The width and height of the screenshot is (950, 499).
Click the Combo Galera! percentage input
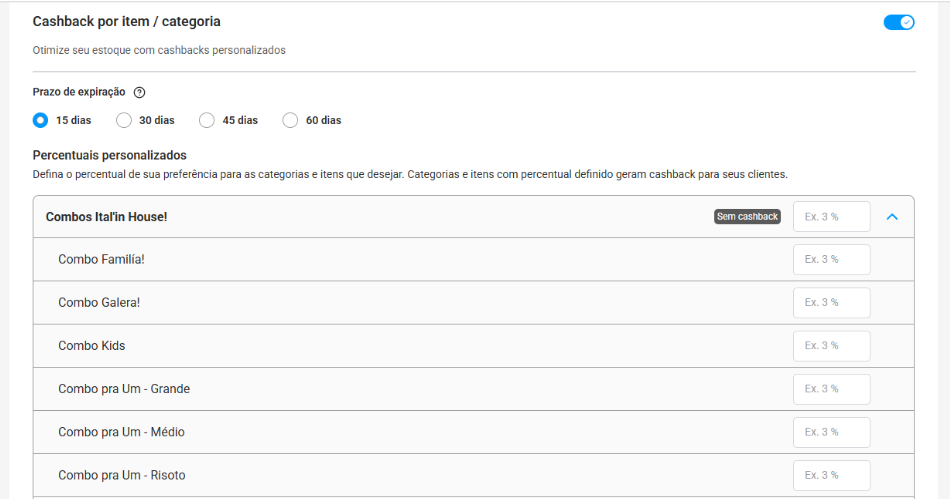[x=831, y=303]
